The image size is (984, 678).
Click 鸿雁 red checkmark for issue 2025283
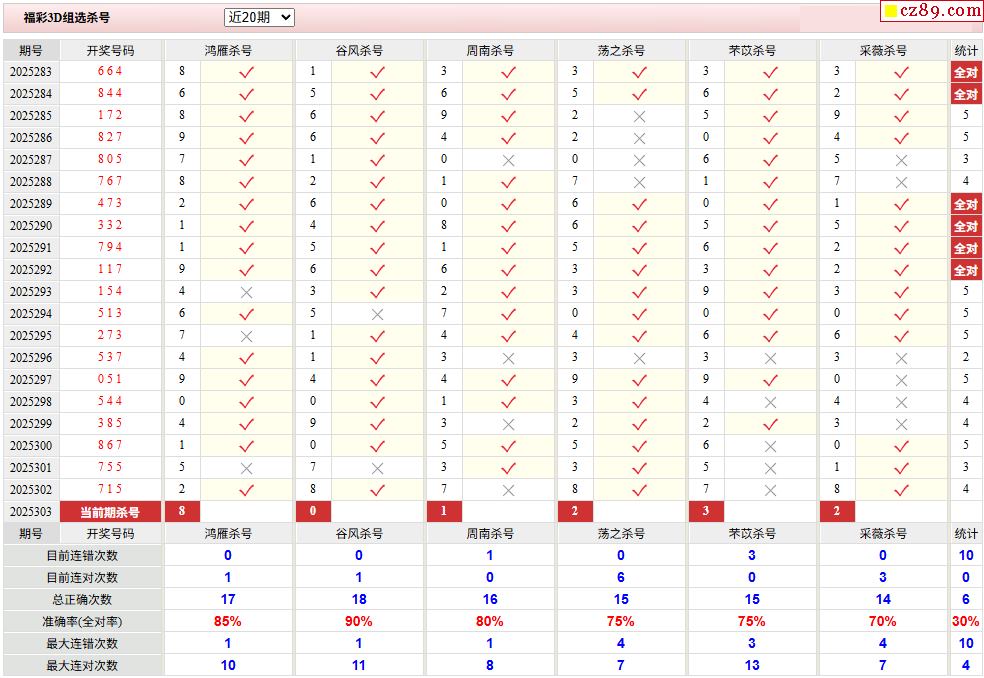[246, 72]
